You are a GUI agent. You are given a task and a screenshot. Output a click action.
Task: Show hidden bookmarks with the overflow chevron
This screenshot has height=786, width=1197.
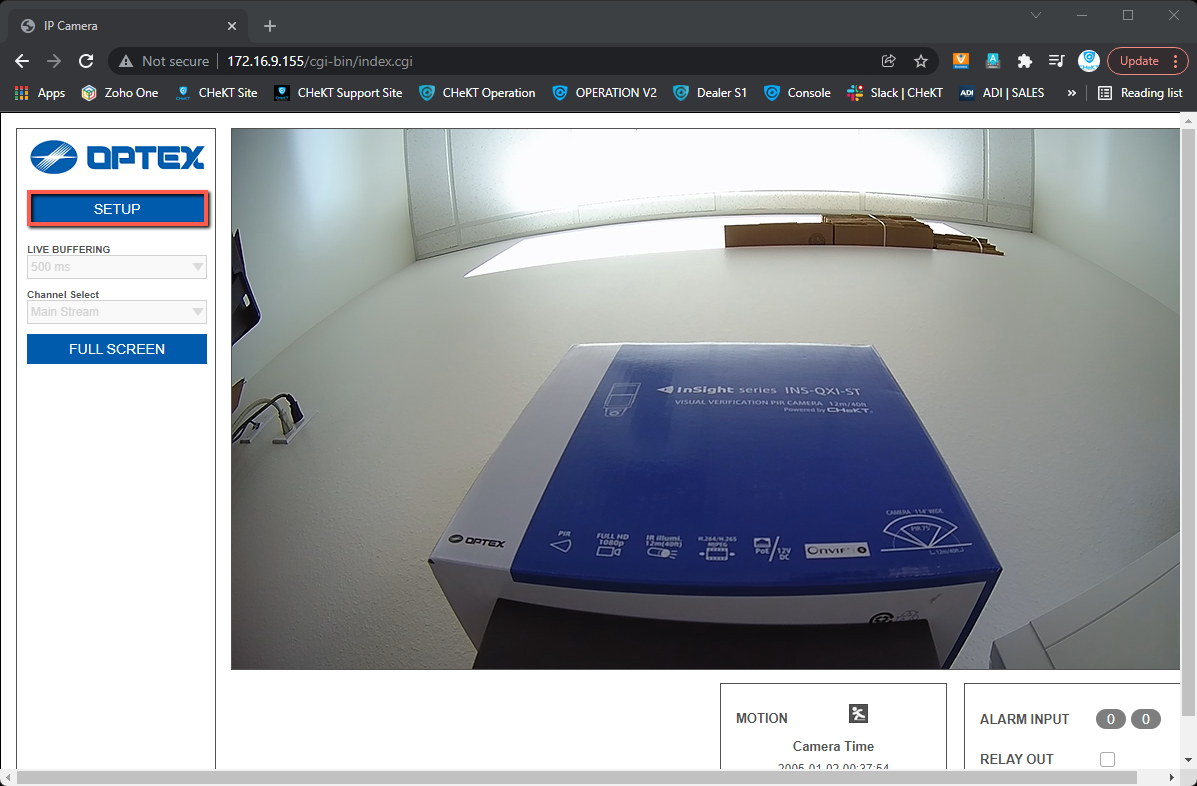pos(1072,93)
